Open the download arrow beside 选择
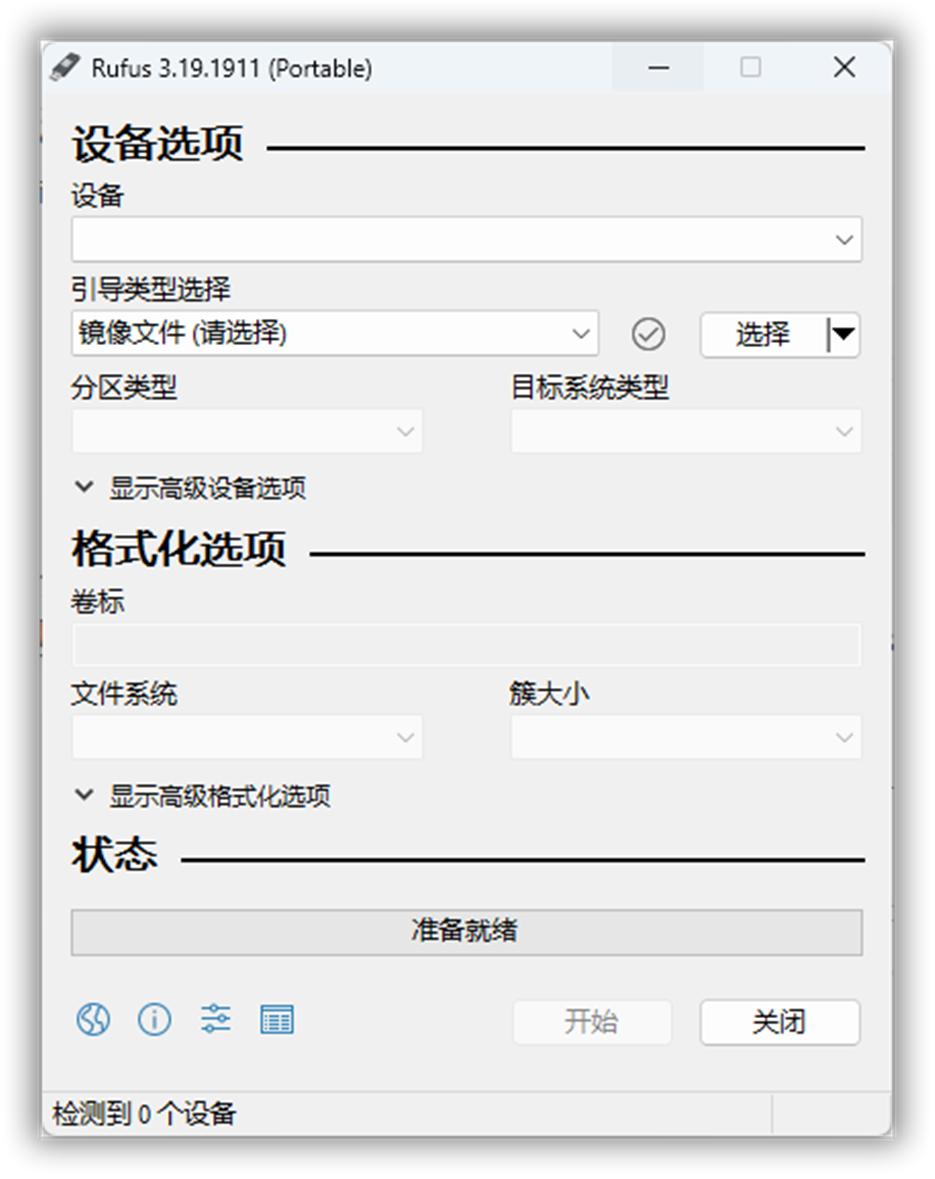This screenshot has height=1179, width=935. [x=845, y=334]
